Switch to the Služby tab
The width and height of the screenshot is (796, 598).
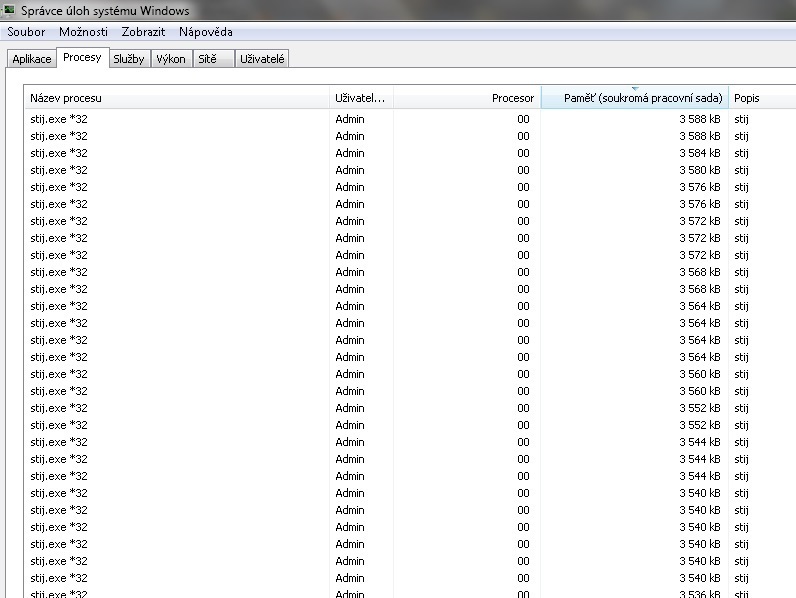coord(129,59)
